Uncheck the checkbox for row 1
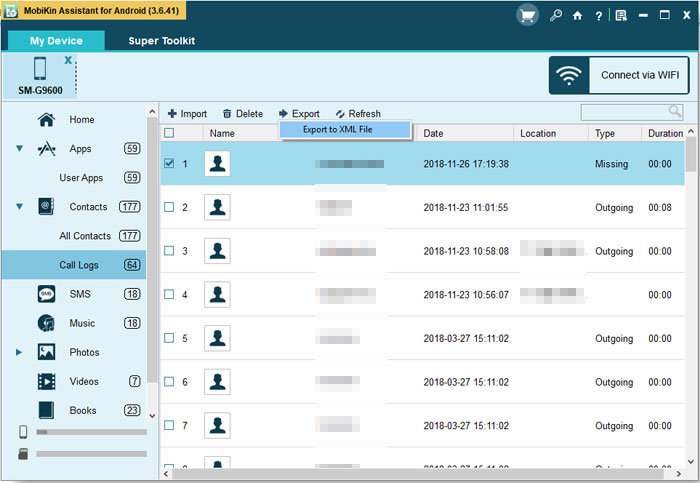Viewport: 700px width, 483px height. (169, 164)
